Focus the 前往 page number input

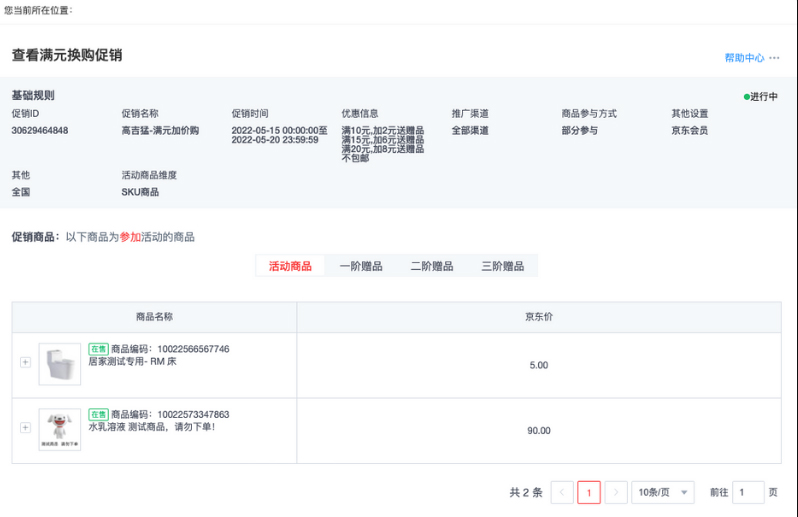click(748, 492)
